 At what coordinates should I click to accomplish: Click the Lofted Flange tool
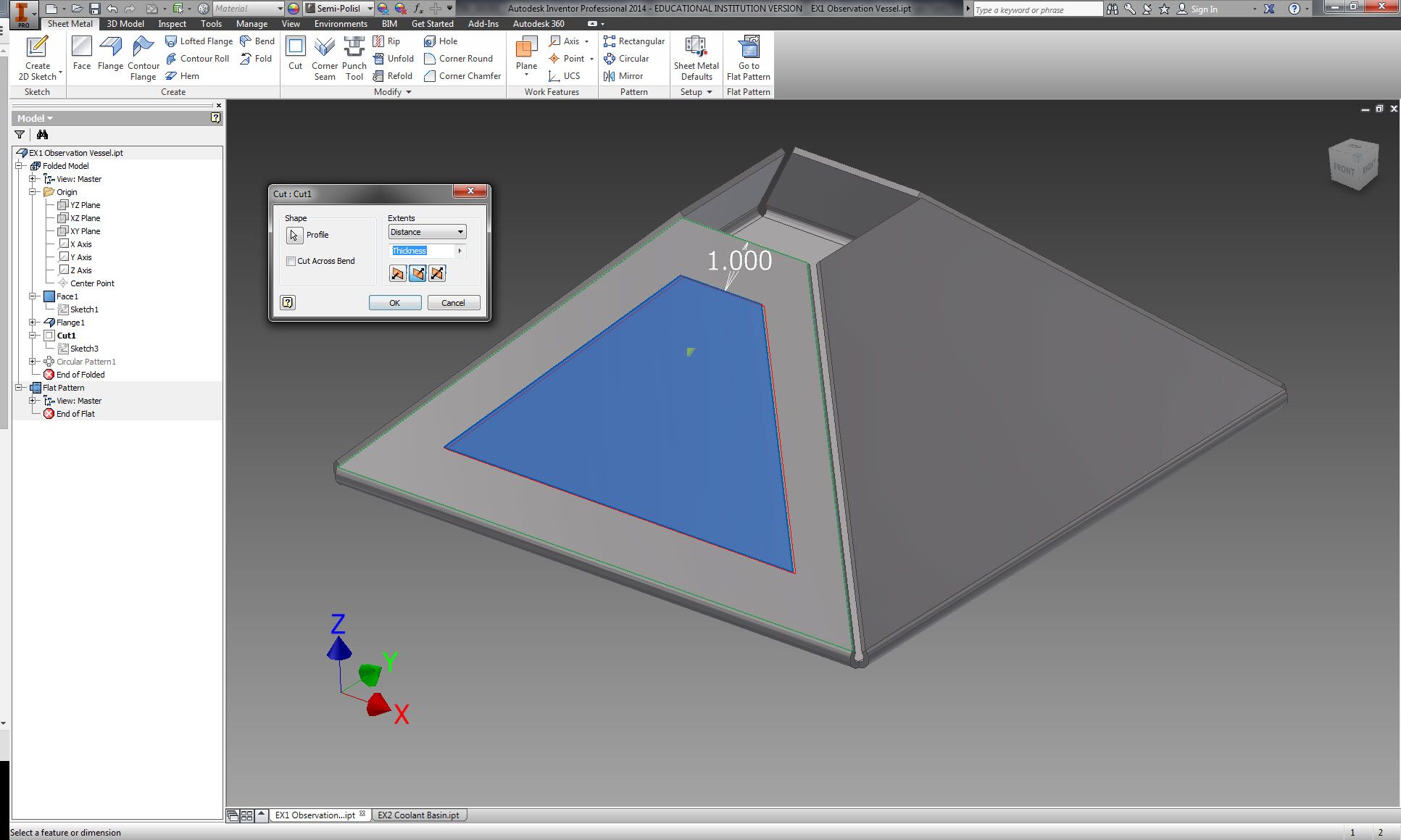click(x=199, y=41)
